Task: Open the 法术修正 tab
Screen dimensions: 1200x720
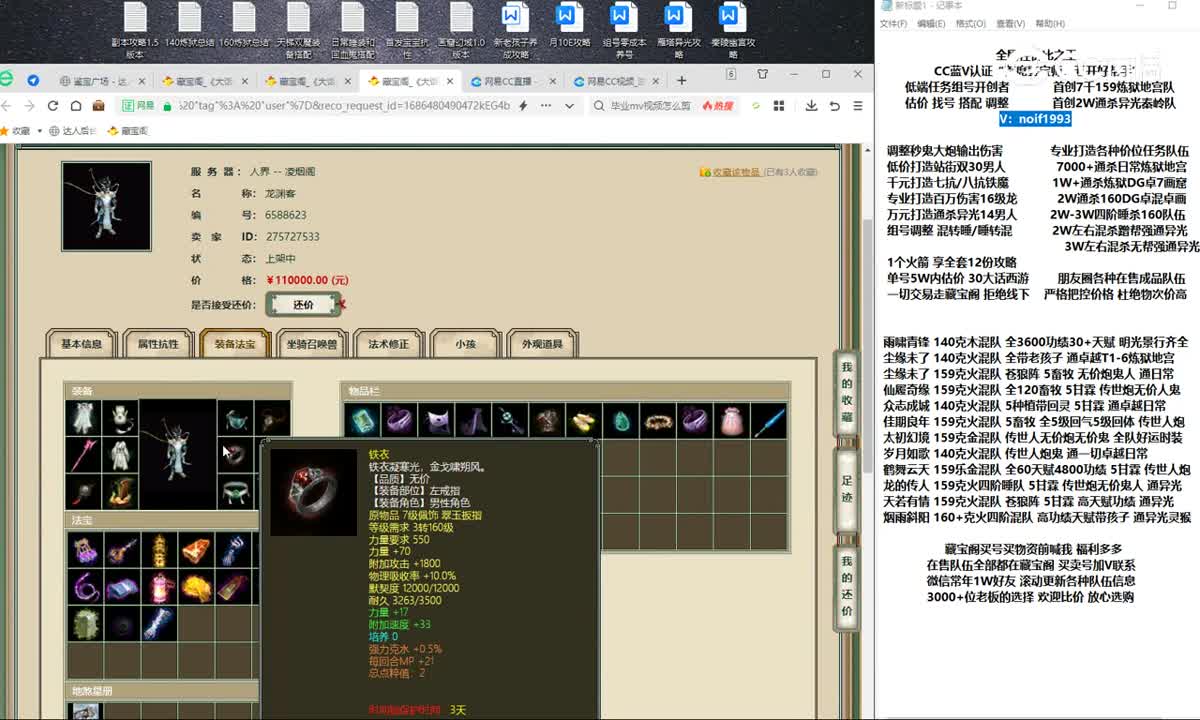Action: pyautogui.click(x=389, y=343)
